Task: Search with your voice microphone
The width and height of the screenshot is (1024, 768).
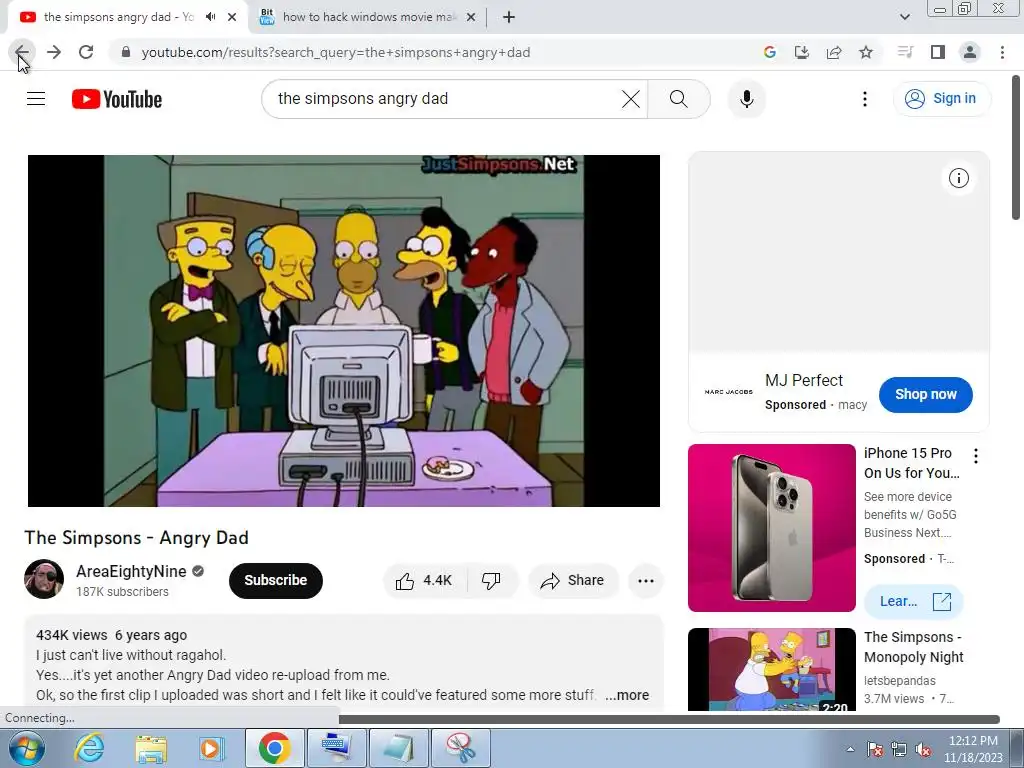Action: point(746,99)
